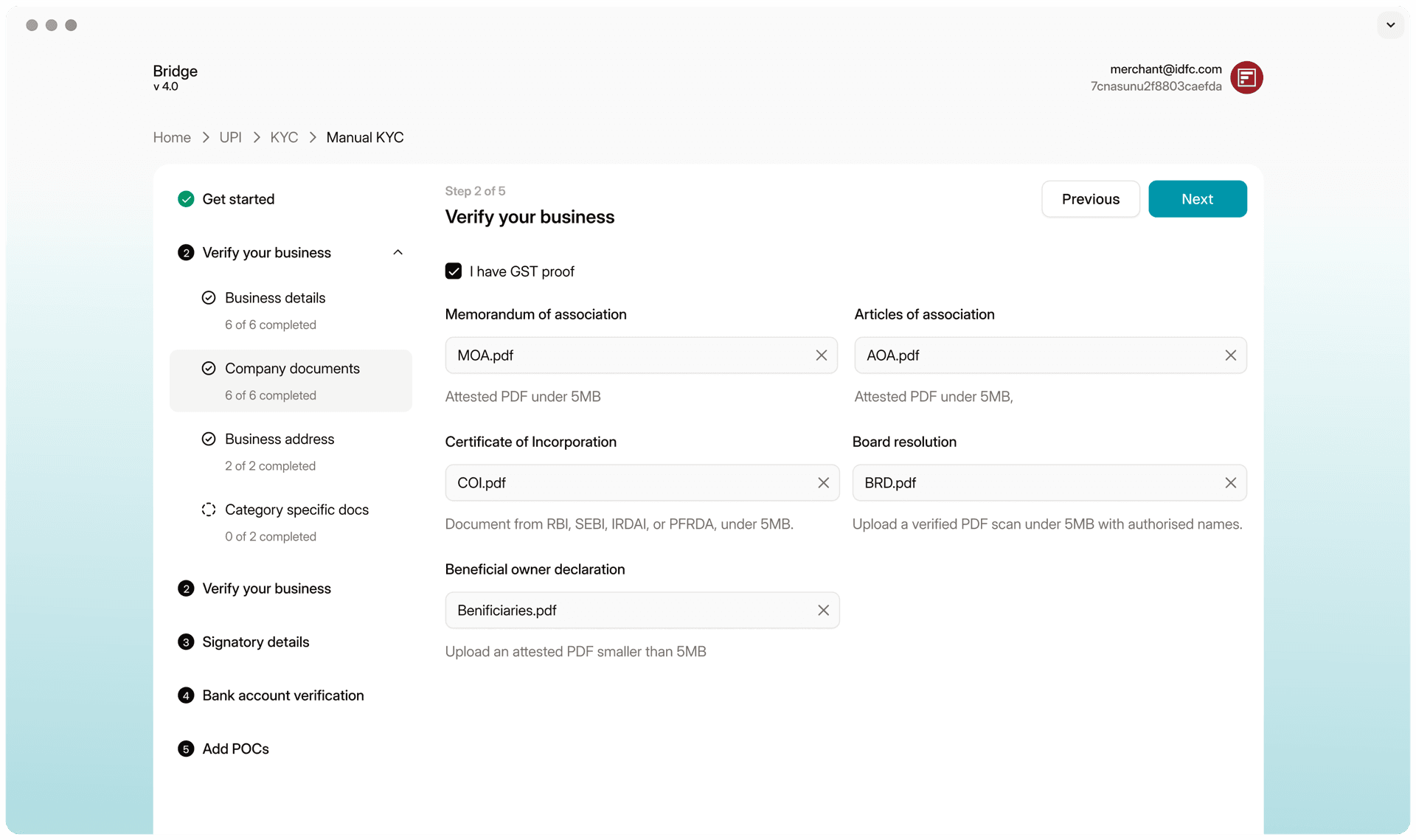
Task: Collapse the Verify your business section chevron
Action: 398,253
